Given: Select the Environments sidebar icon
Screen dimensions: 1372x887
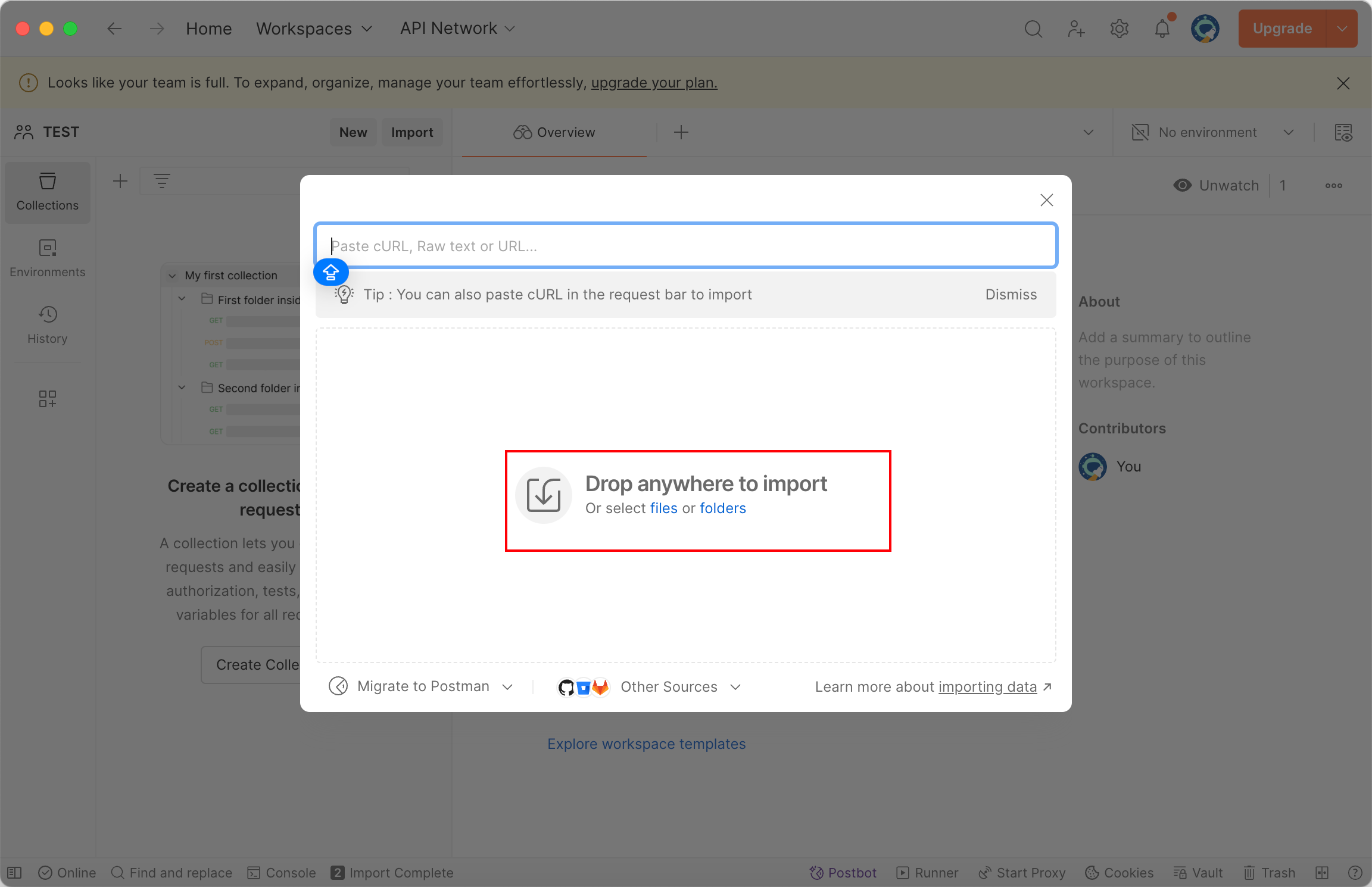Looking at the screenshot, I should pos(48,259).
